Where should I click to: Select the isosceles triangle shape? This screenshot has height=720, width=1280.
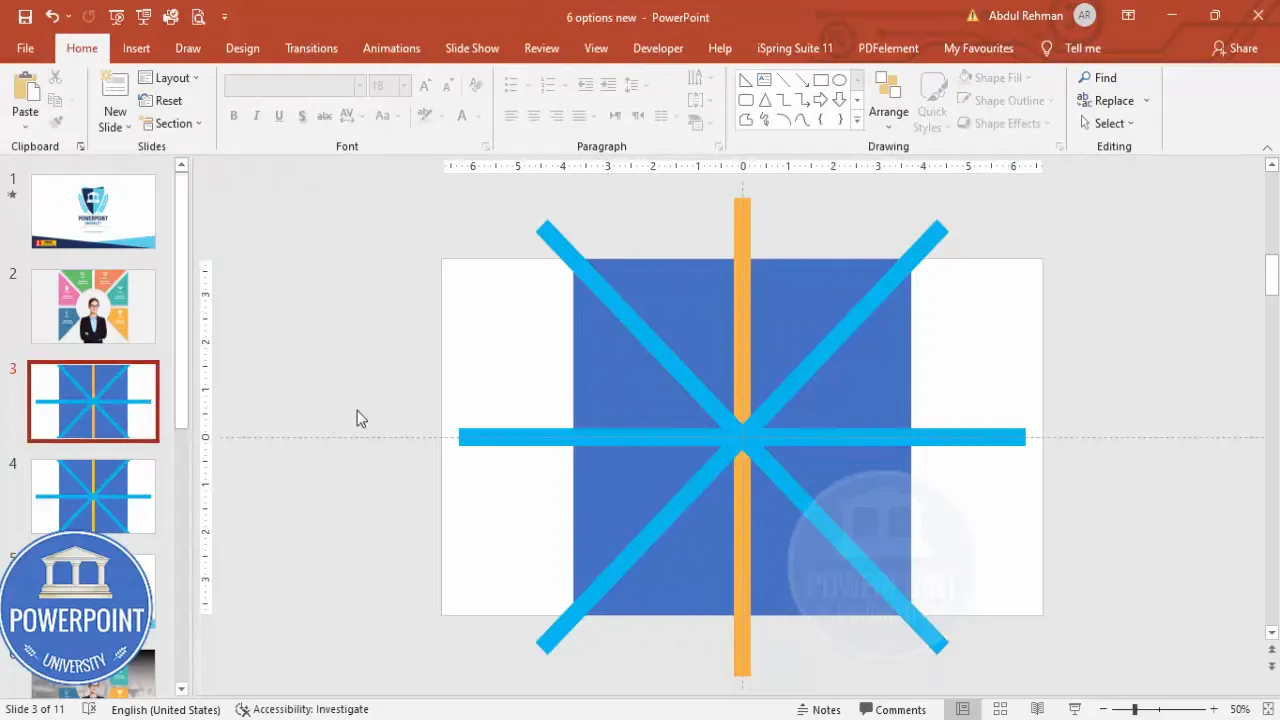coord(764,100)
